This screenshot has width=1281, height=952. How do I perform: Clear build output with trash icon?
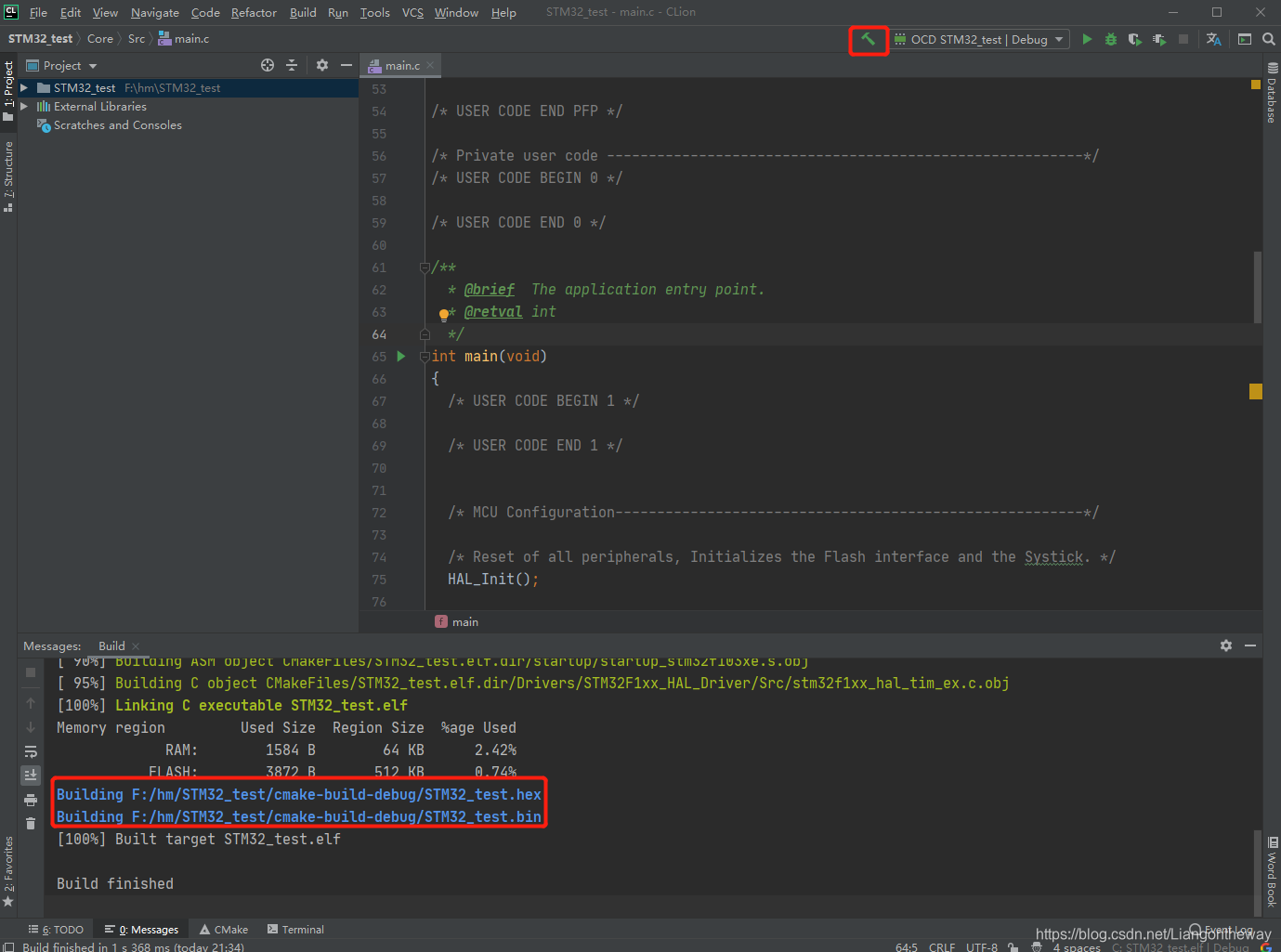[x=31, y=824]
